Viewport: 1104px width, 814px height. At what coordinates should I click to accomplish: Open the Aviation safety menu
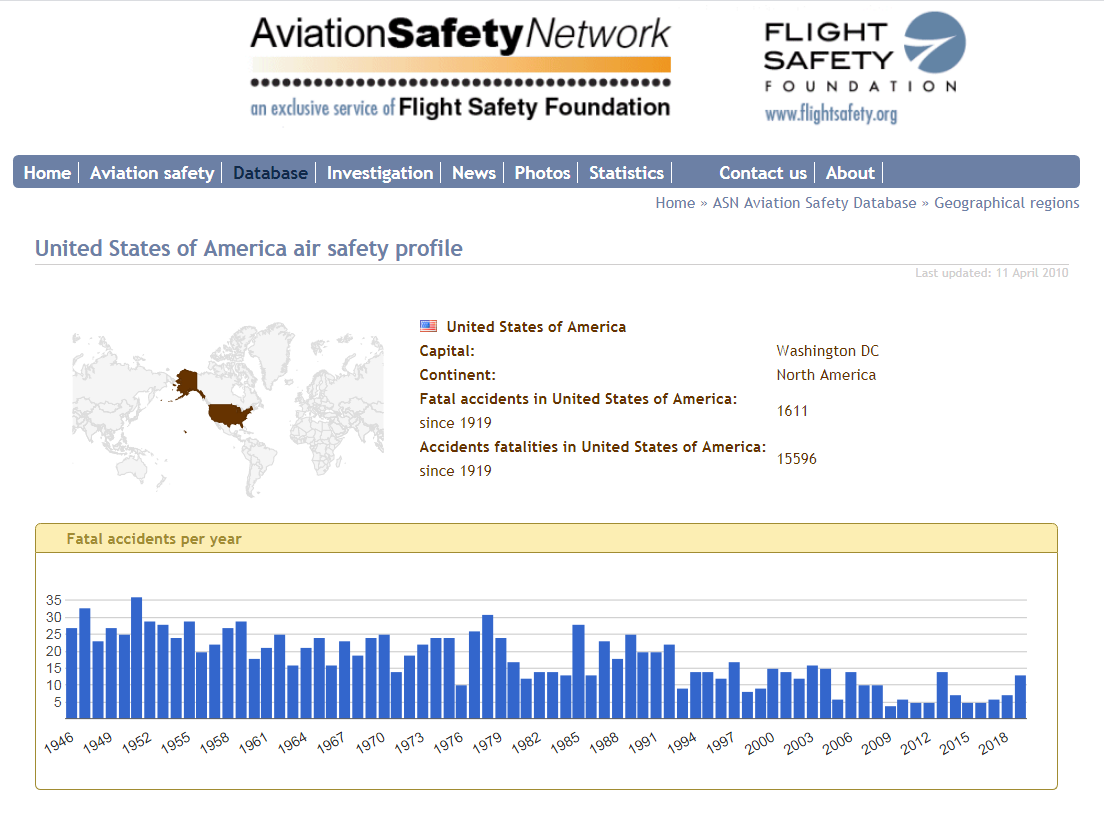pyautogui.click(x=152, y=173)
